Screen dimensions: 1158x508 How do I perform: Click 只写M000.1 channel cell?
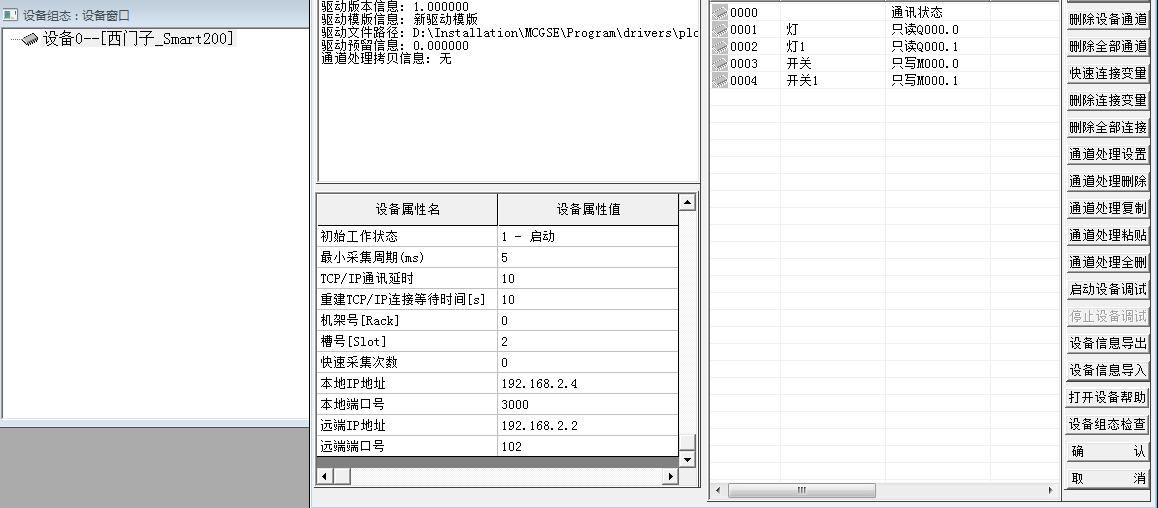pos(937,80)
